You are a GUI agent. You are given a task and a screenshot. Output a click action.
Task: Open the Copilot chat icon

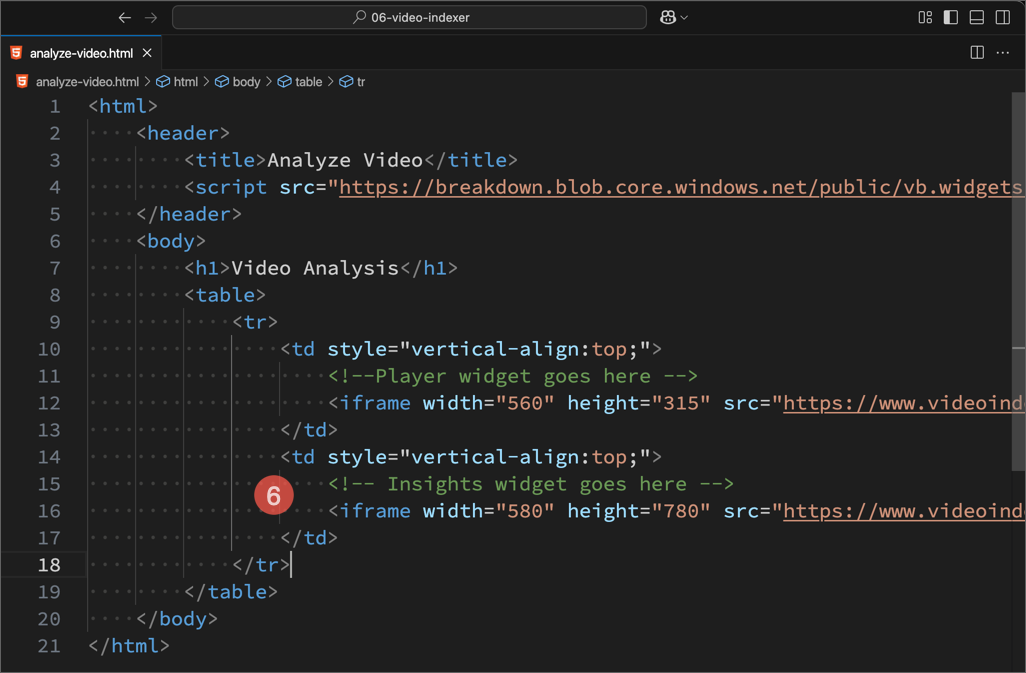coord(668,18)
